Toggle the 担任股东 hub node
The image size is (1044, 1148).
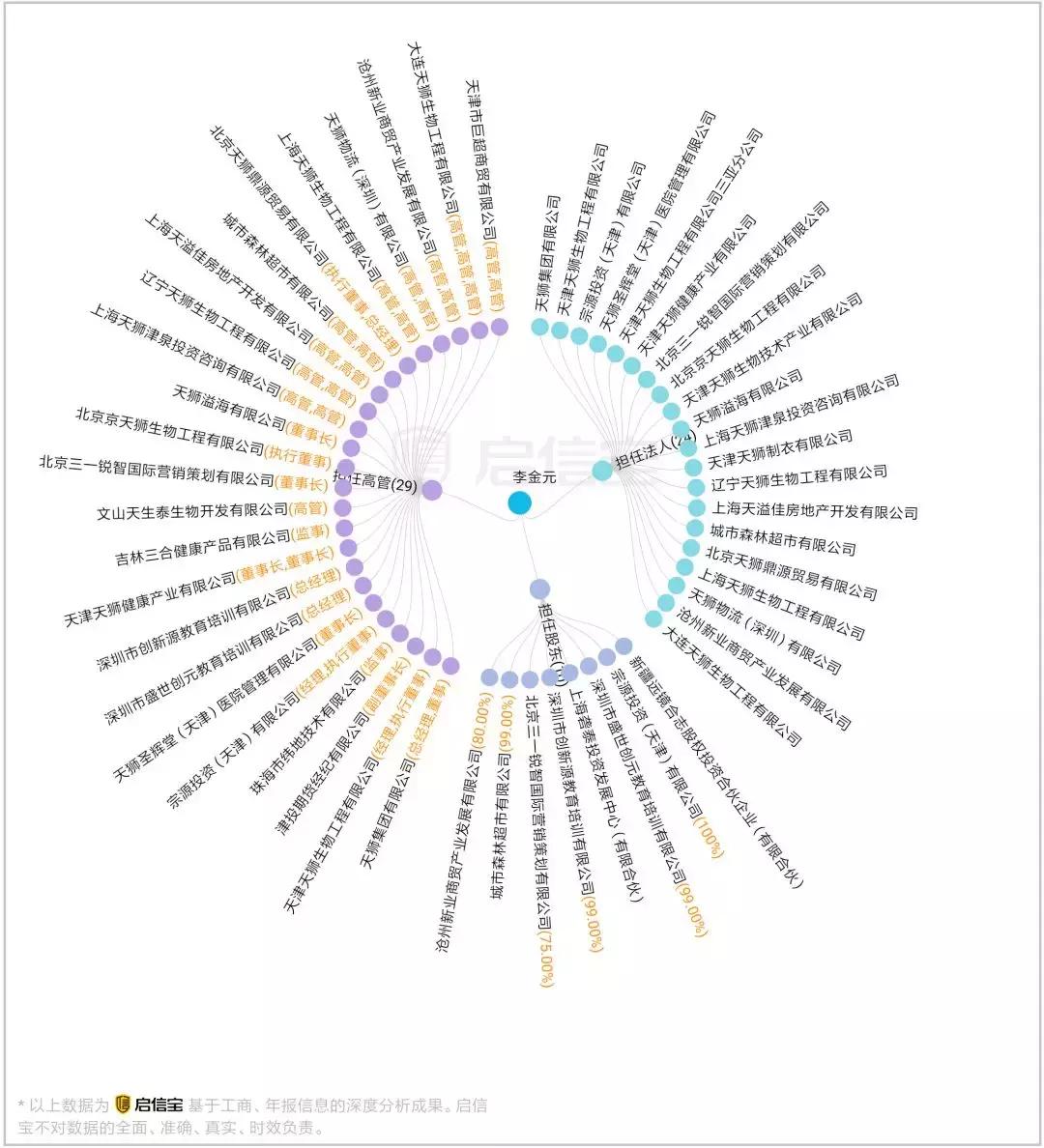tap(539, 588)
